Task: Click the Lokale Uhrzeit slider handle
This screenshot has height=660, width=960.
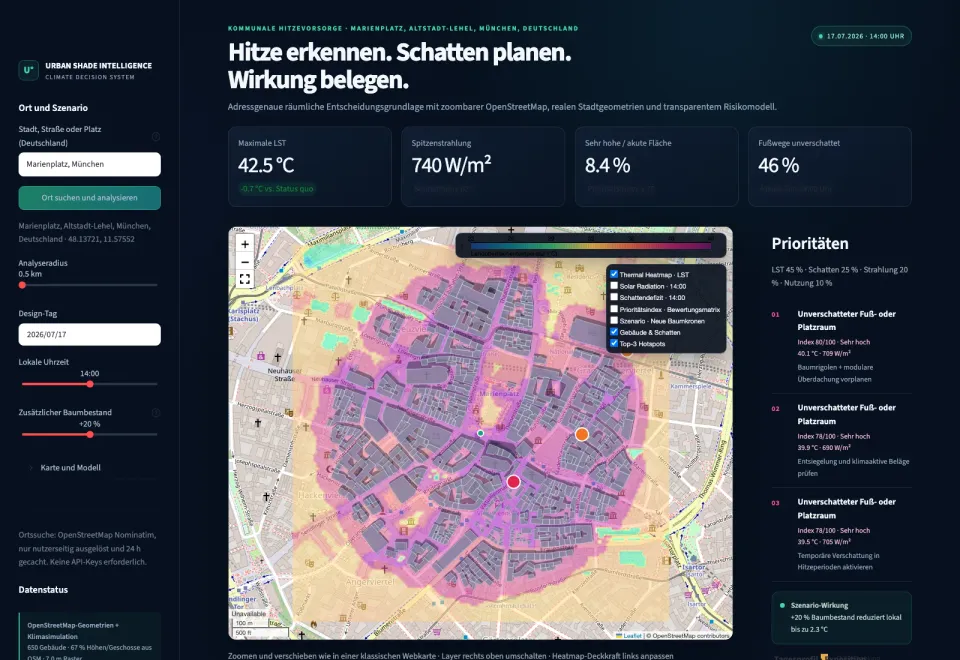Action: [x=90, y=384]
